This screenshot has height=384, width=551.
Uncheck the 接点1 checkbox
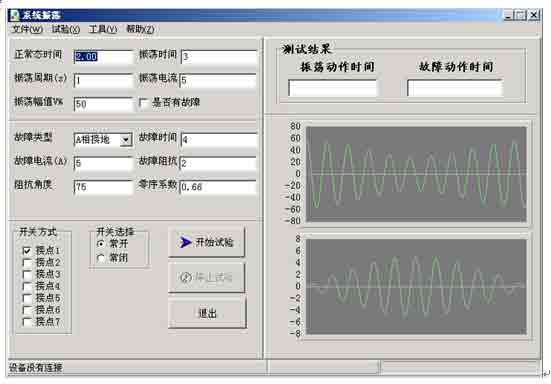27,250
